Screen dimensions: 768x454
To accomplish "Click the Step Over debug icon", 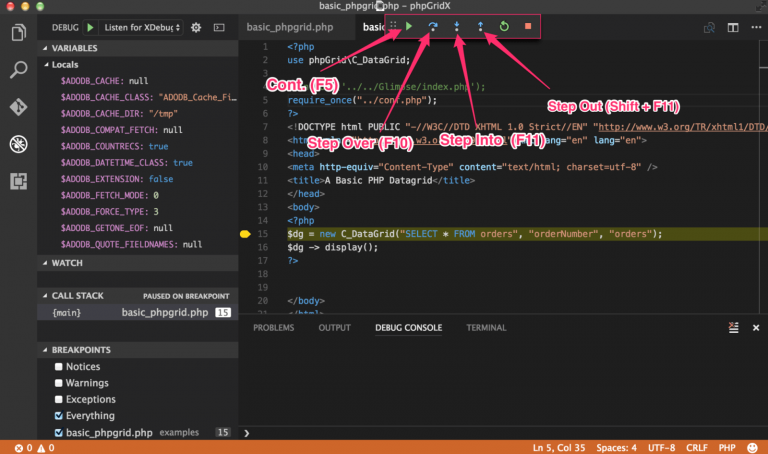I will pyautogui.click(x=432, y=27).
